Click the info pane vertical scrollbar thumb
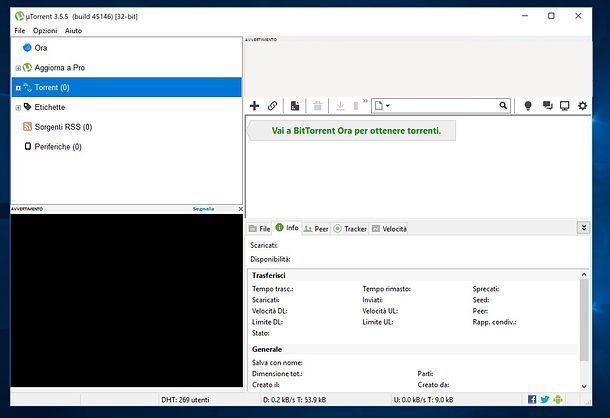The image size is (610, 418). tap(584, 320)
